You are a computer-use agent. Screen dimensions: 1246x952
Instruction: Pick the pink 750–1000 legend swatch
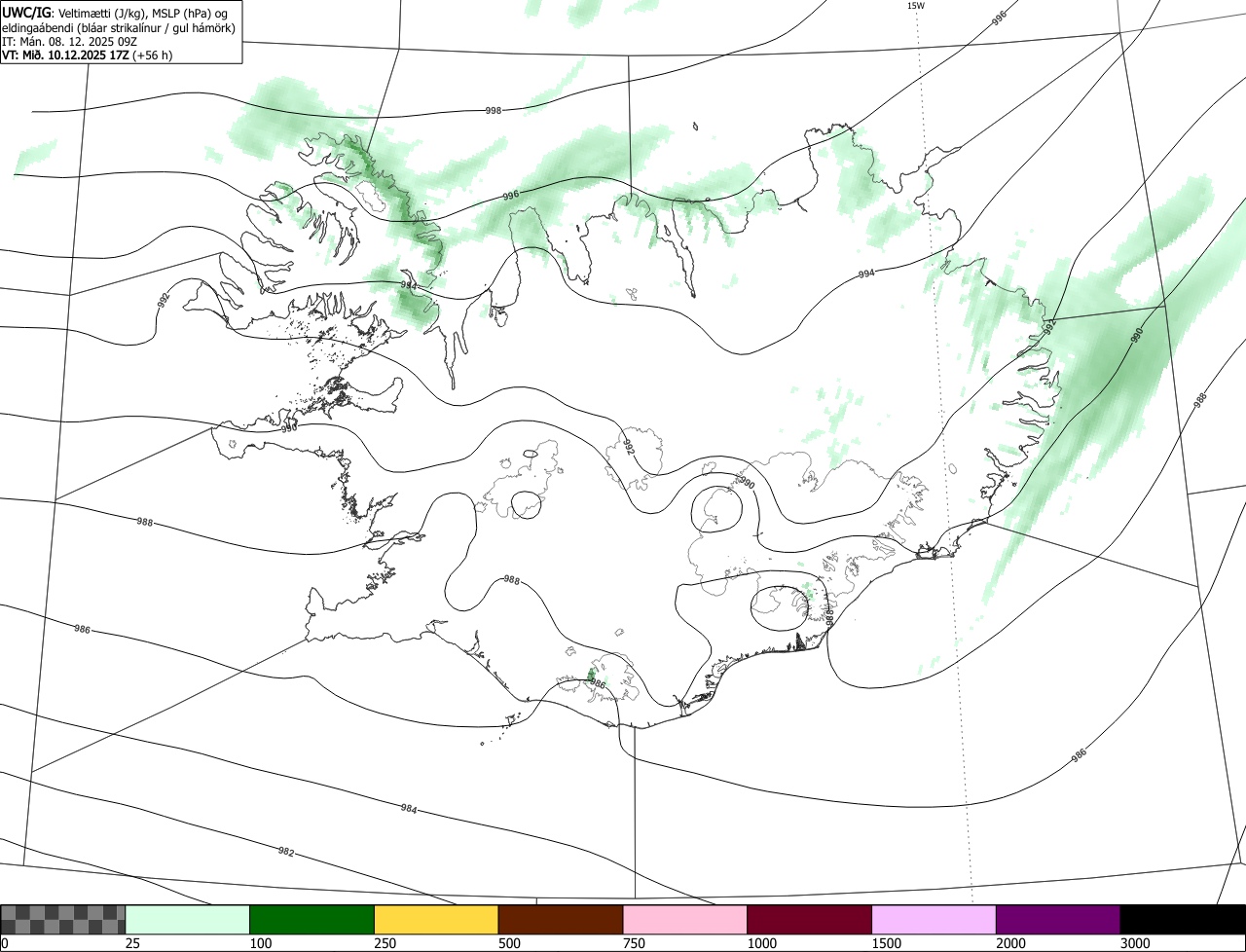click(685, 920)
